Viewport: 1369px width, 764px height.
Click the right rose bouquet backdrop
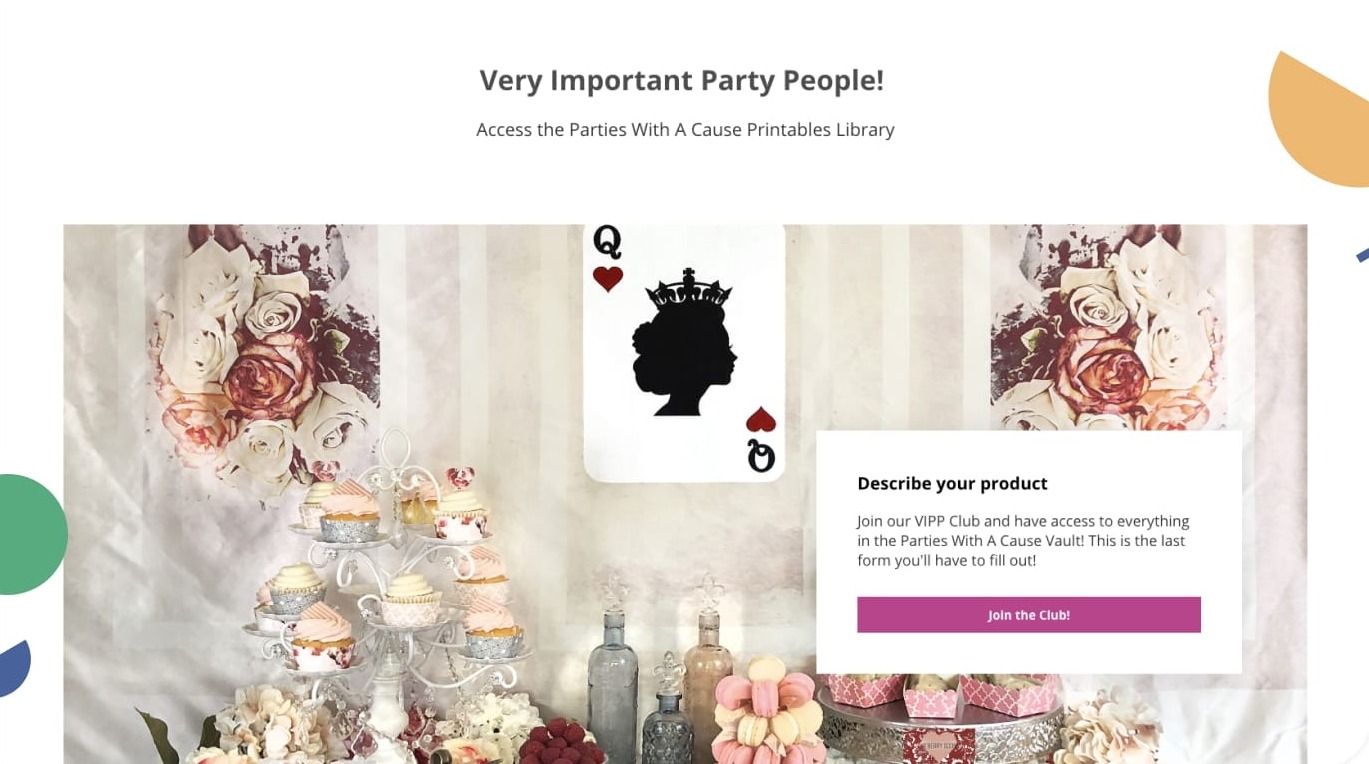tap(1105, 330)
